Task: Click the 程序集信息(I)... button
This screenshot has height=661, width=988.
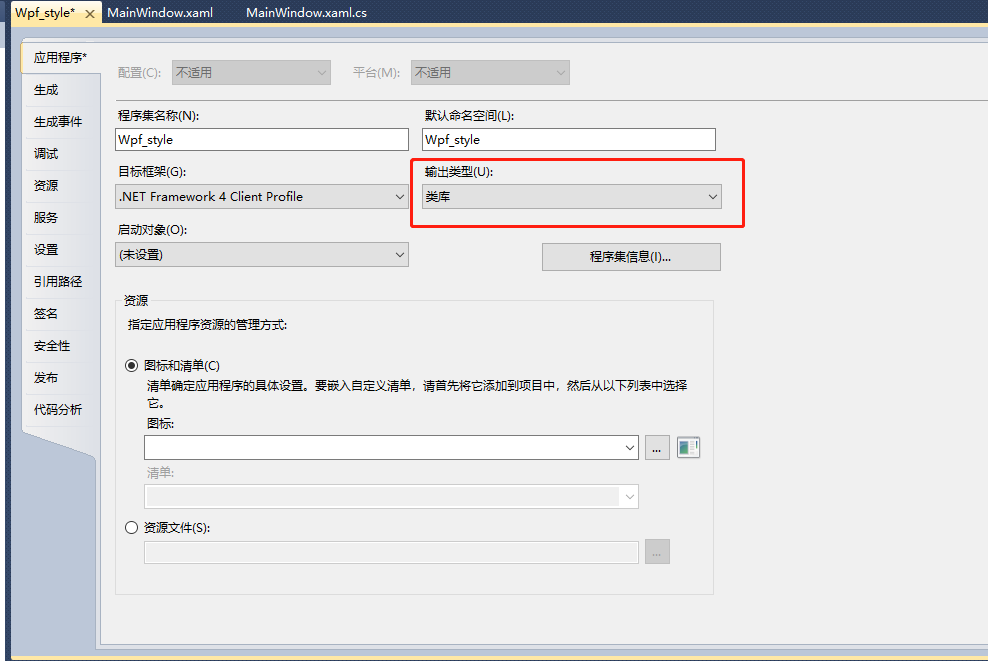Action: 630,257
